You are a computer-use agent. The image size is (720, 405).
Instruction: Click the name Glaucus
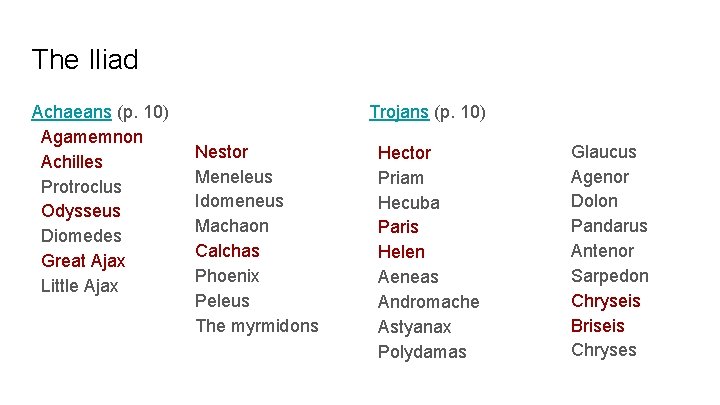(x=603, y=152)
